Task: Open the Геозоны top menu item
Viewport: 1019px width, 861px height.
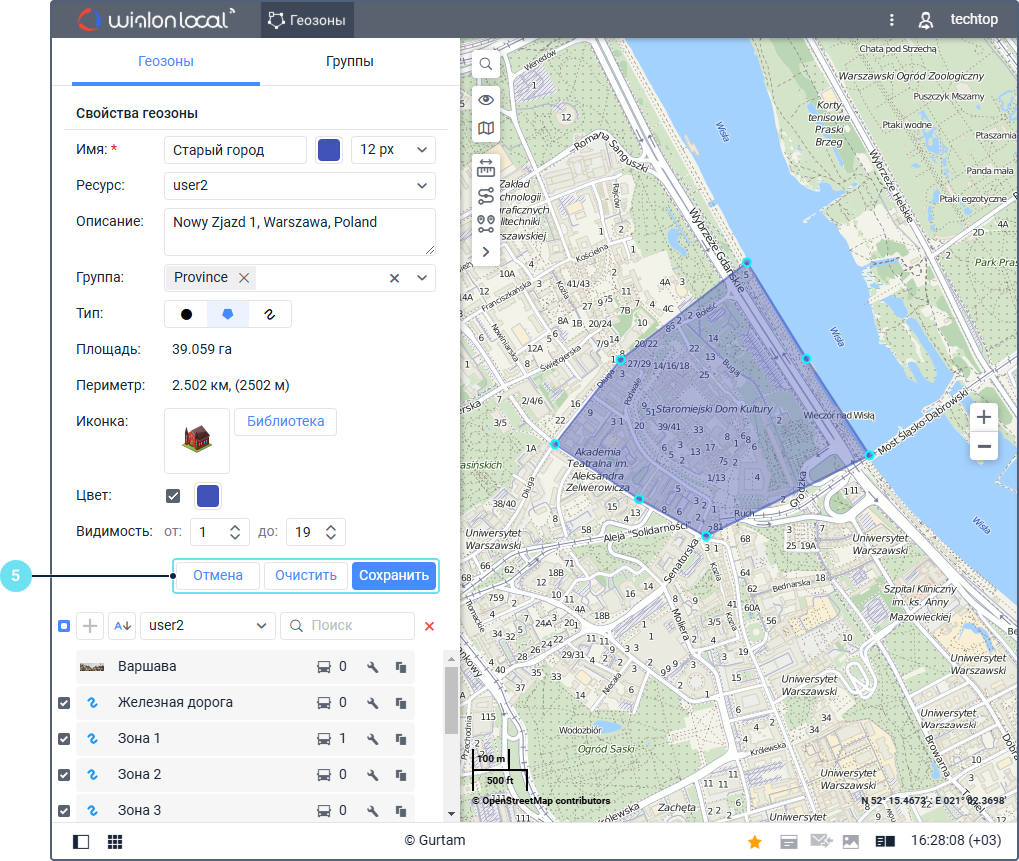Action: click(x=307, y=20)
